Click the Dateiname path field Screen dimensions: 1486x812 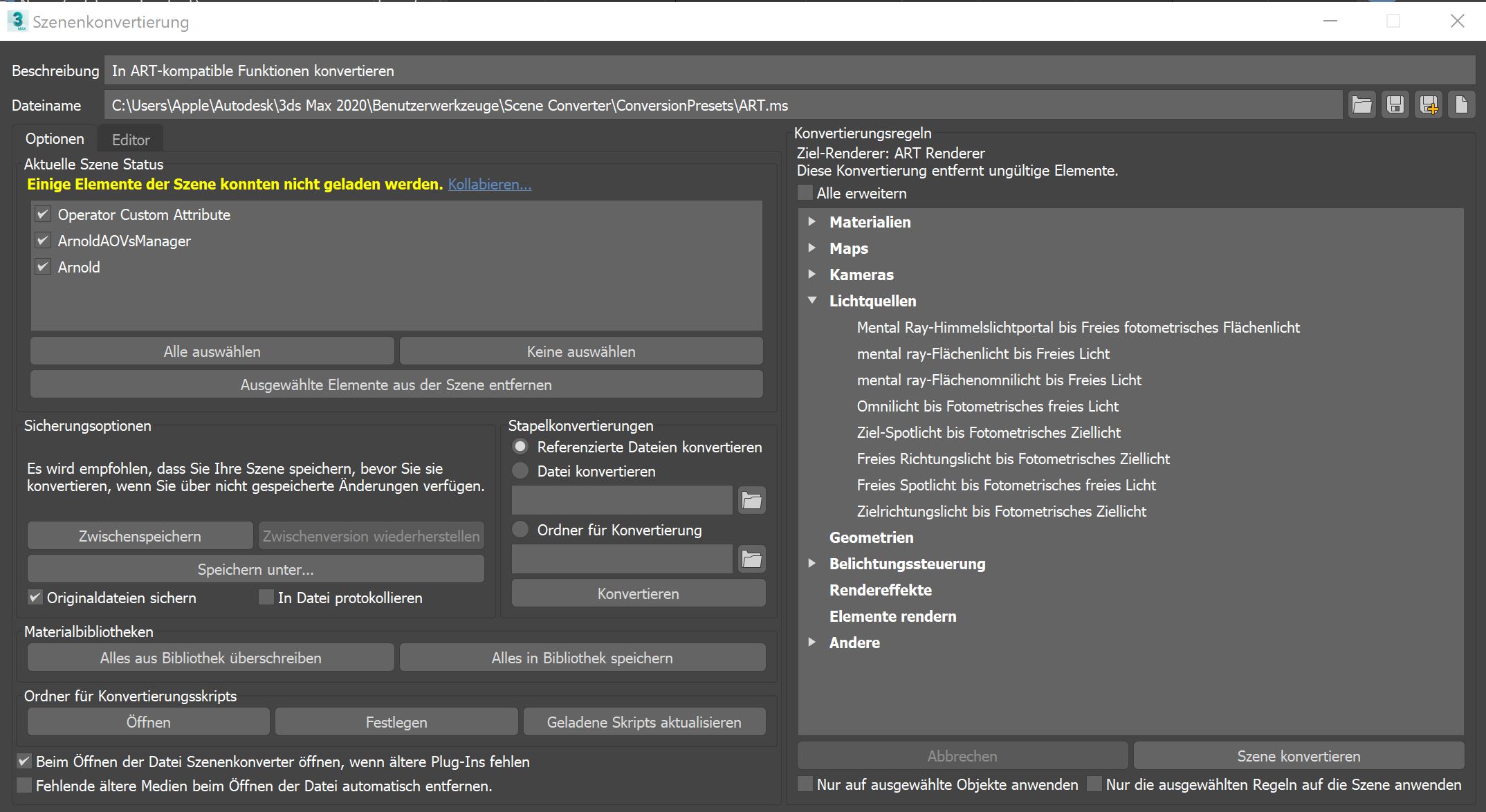point(723,105)
